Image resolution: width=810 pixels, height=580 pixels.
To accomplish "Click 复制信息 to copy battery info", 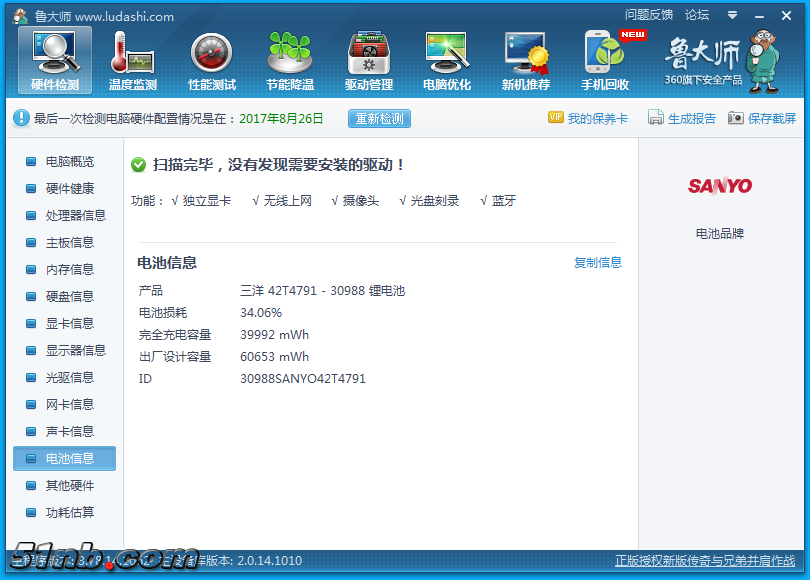I will point(598,262).
